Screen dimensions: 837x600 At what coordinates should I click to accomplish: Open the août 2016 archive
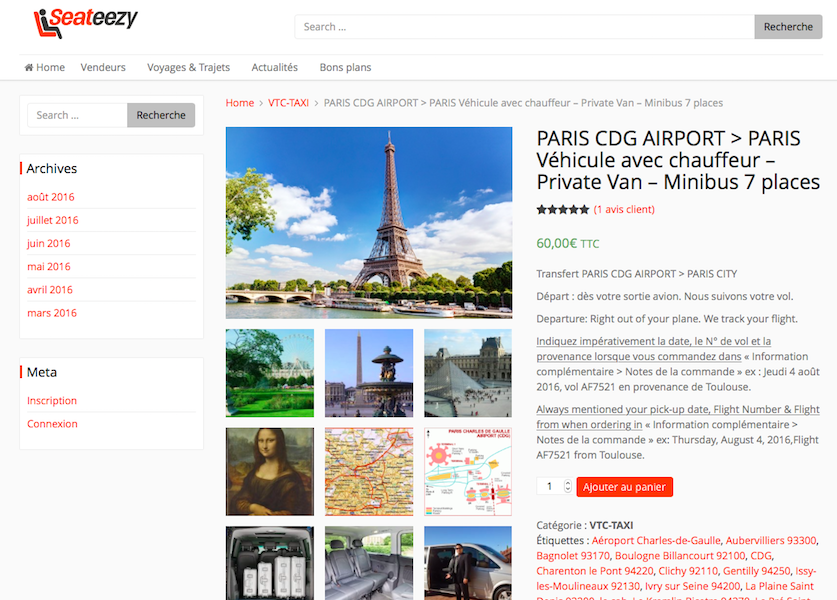coord(51,197)
